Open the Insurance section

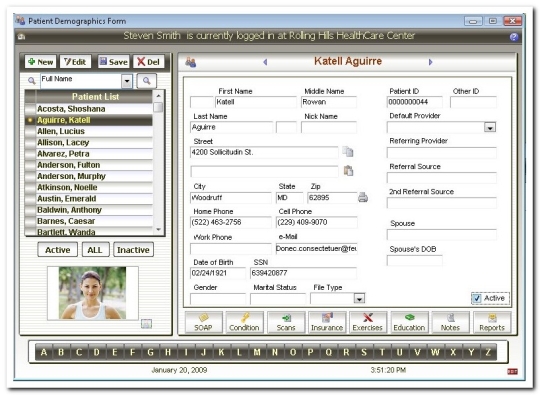pos(327,323)
